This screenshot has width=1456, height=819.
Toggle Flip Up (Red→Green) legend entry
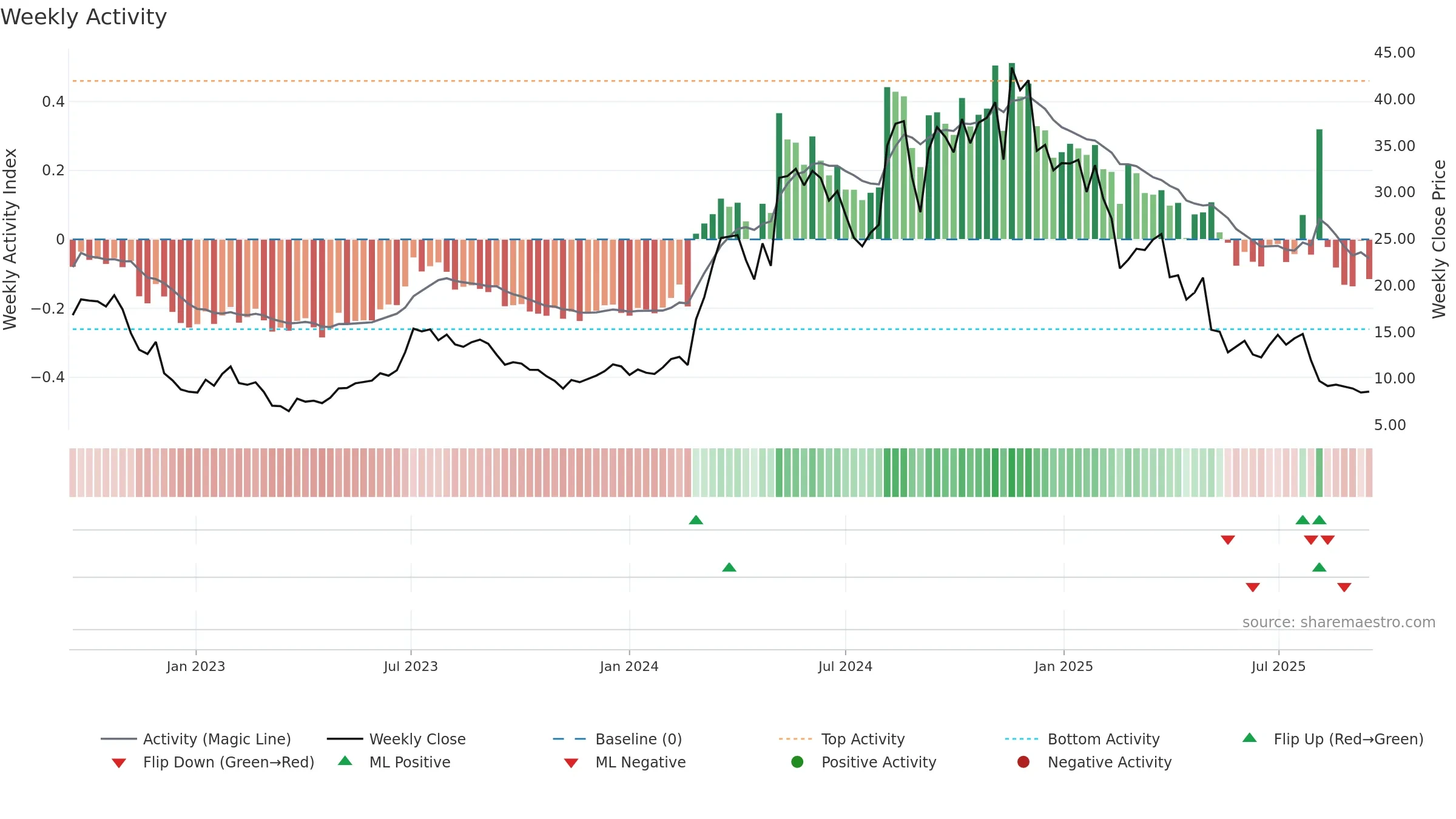coord(1333,739)
